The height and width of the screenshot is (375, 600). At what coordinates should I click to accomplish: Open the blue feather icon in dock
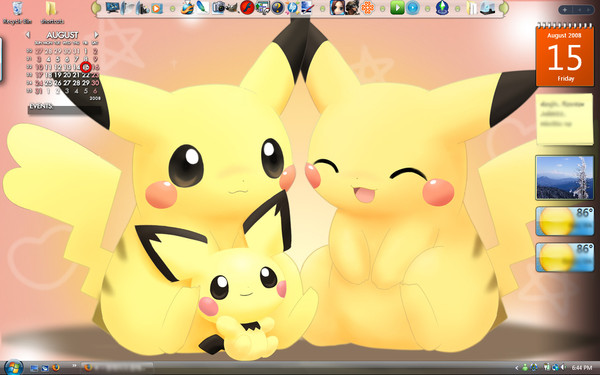202,8
